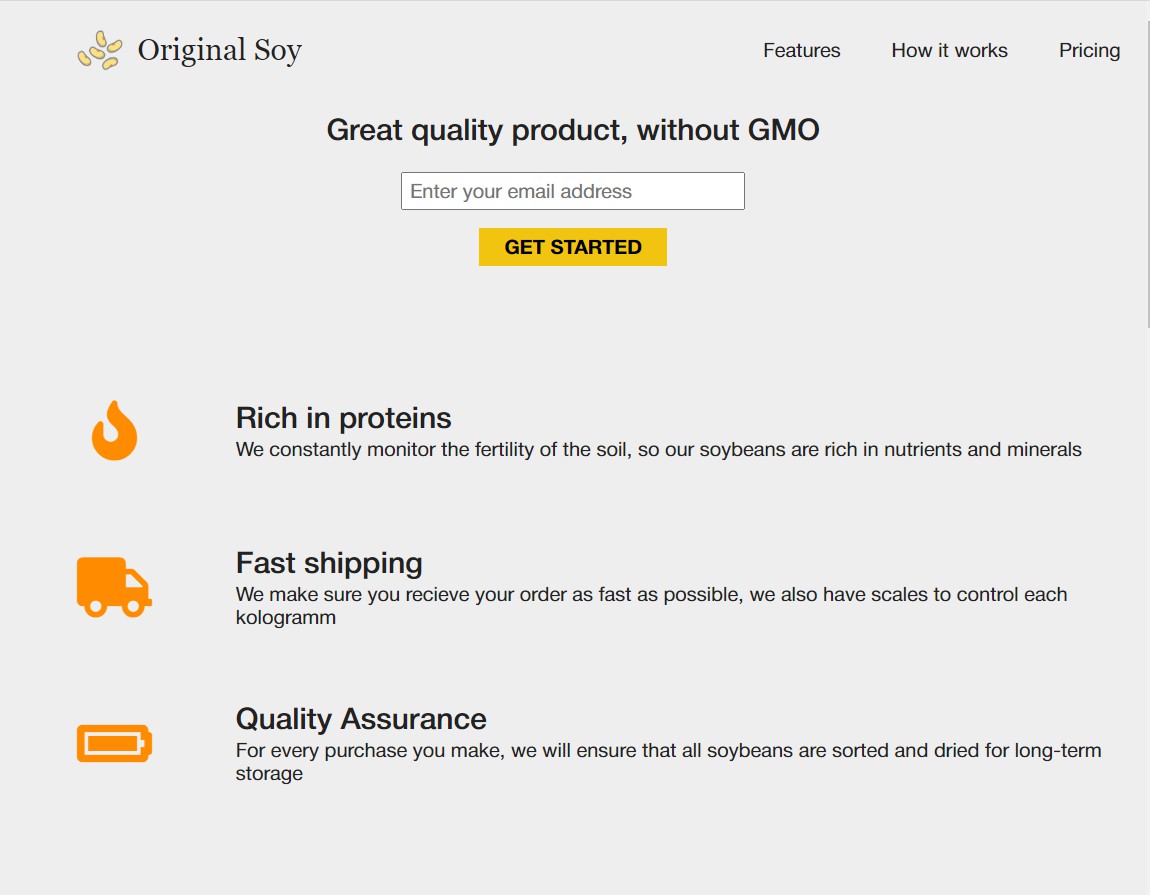Focus the email address input field

572,191
